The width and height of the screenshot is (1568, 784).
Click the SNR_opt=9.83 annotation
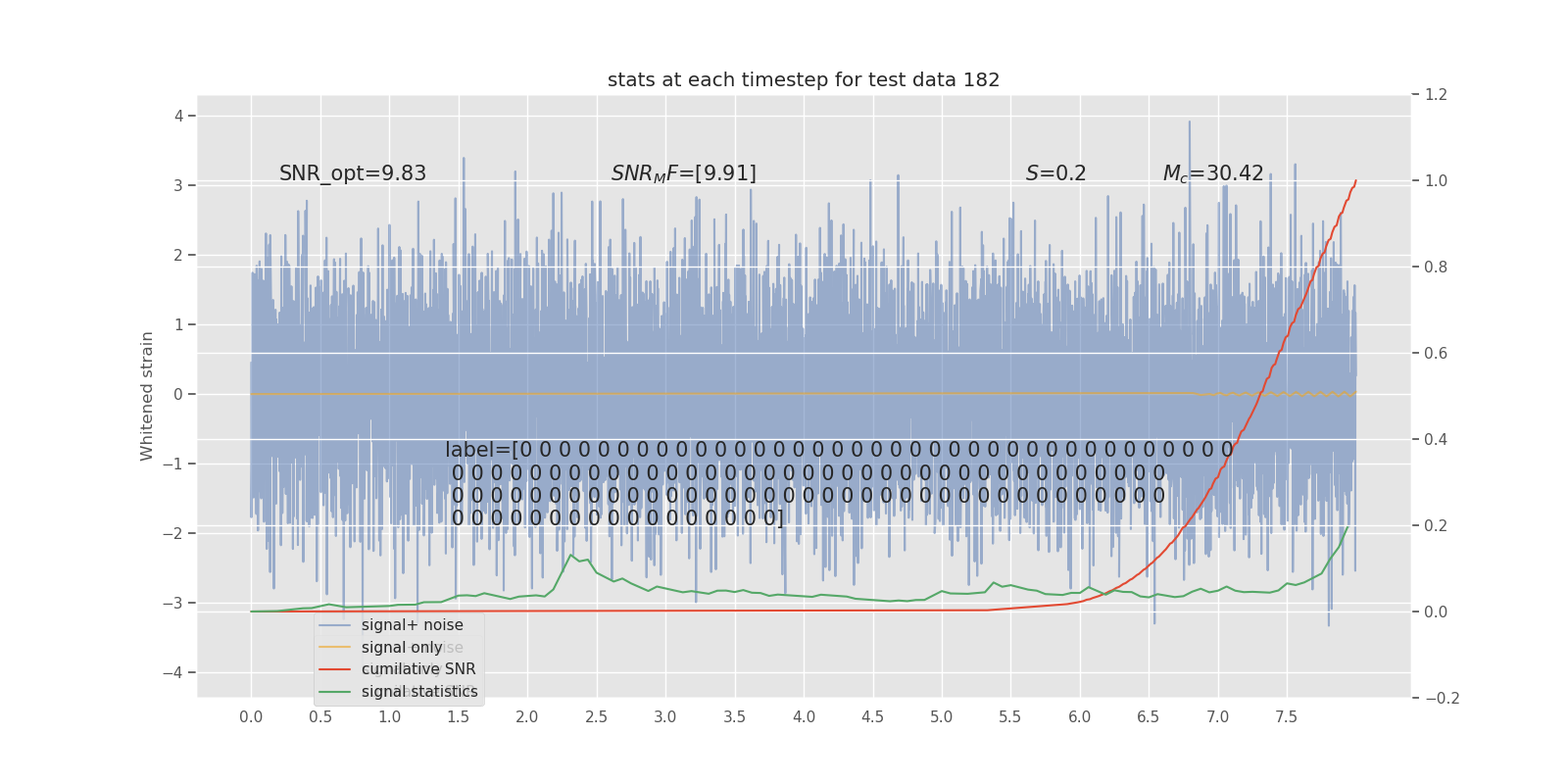coord(353,173)
